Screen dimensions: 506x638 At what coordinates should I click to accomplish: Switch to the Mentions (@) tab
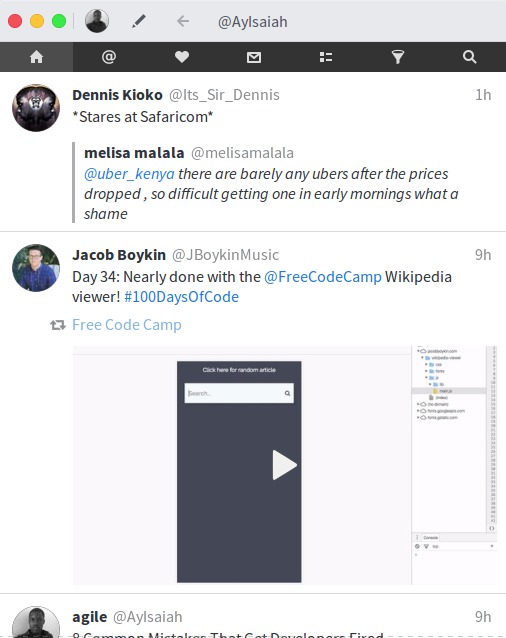tap(109, 57)
